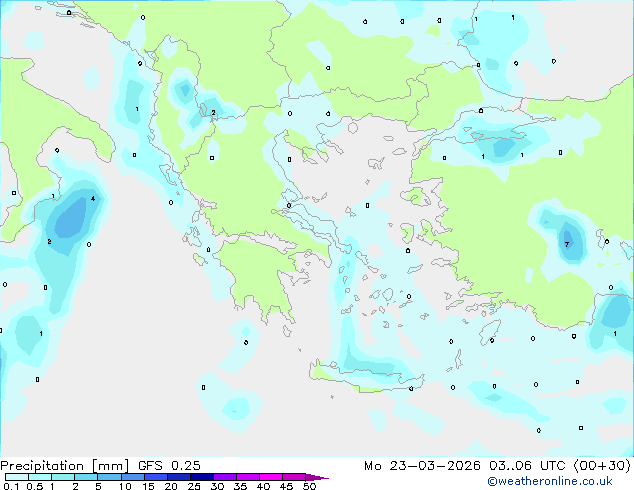
Task: Click the purple arrow tip past 50 on legend
Action: click(317, 477)
